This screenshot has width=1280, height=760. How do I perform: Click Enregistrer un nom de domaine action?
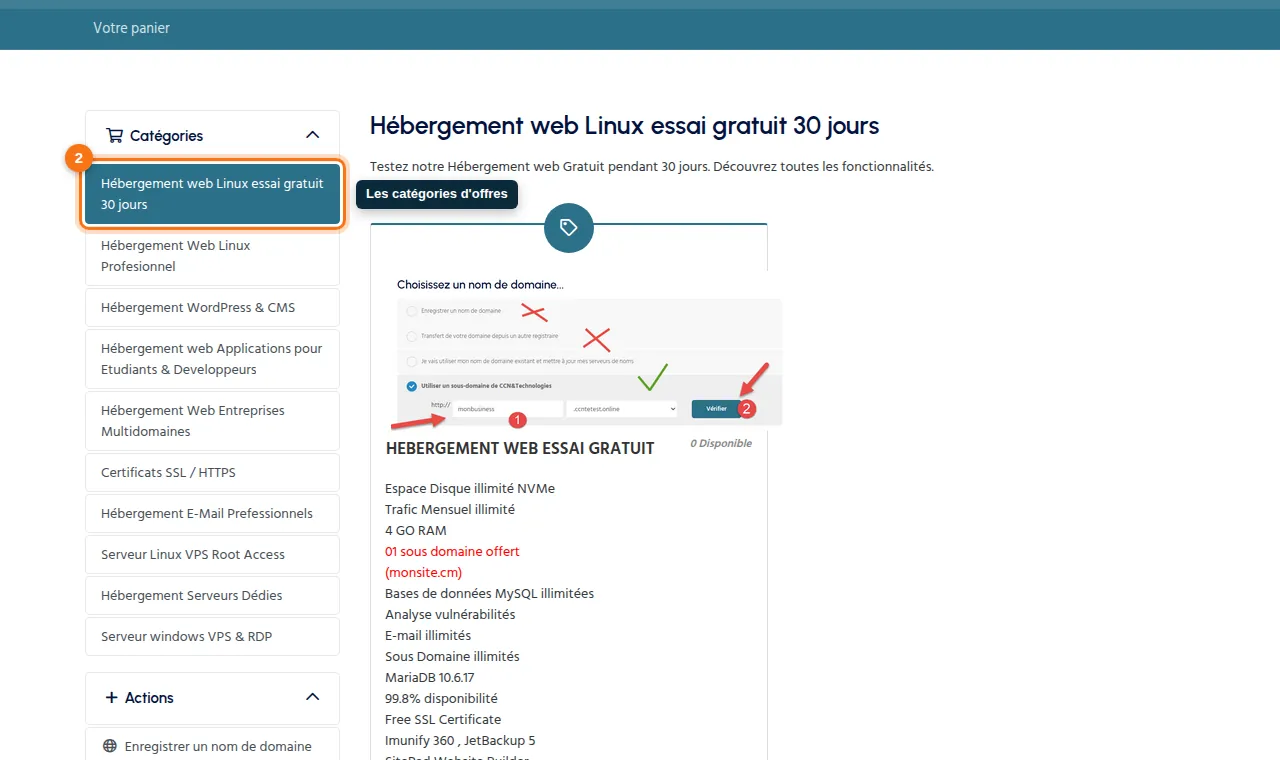pyautogui.click(x=212, y=746)
